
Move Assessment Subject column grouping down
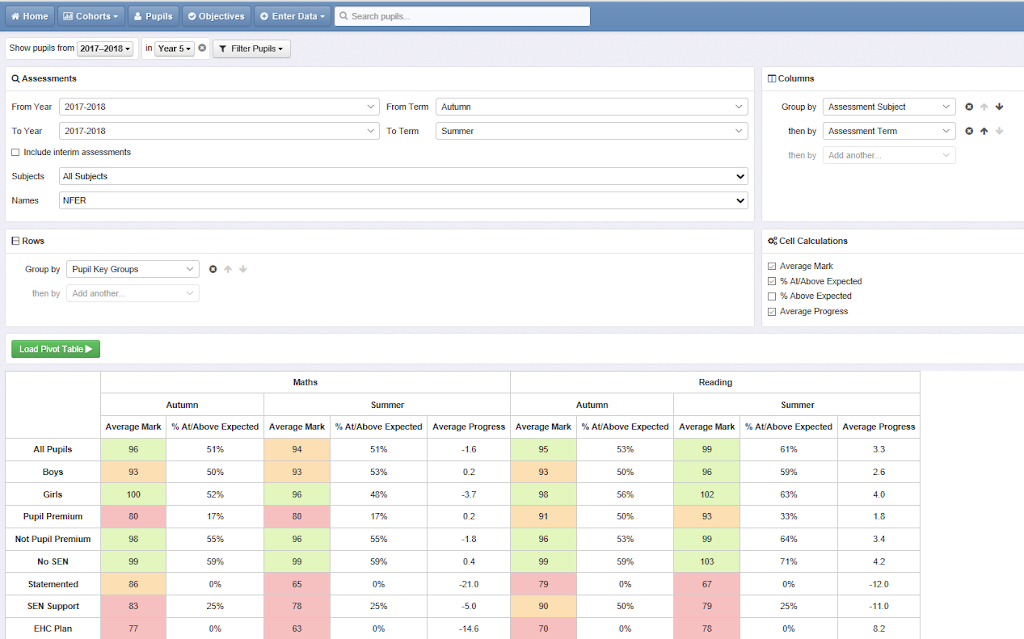(x=999, y=106)
